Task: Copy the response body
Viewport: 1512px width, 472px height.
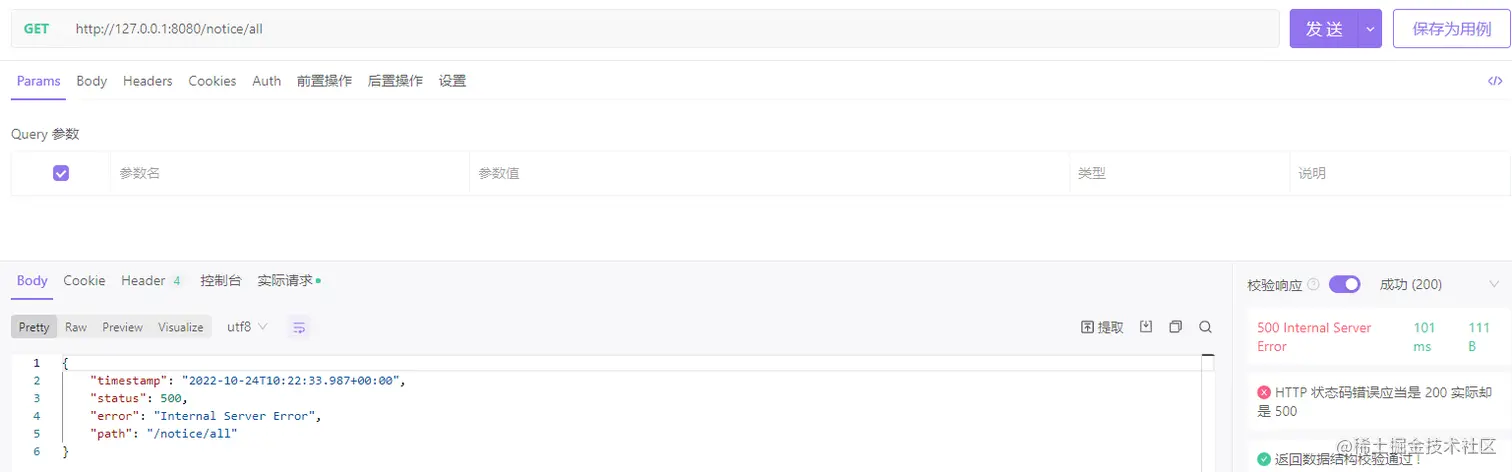Action: 1175,327
